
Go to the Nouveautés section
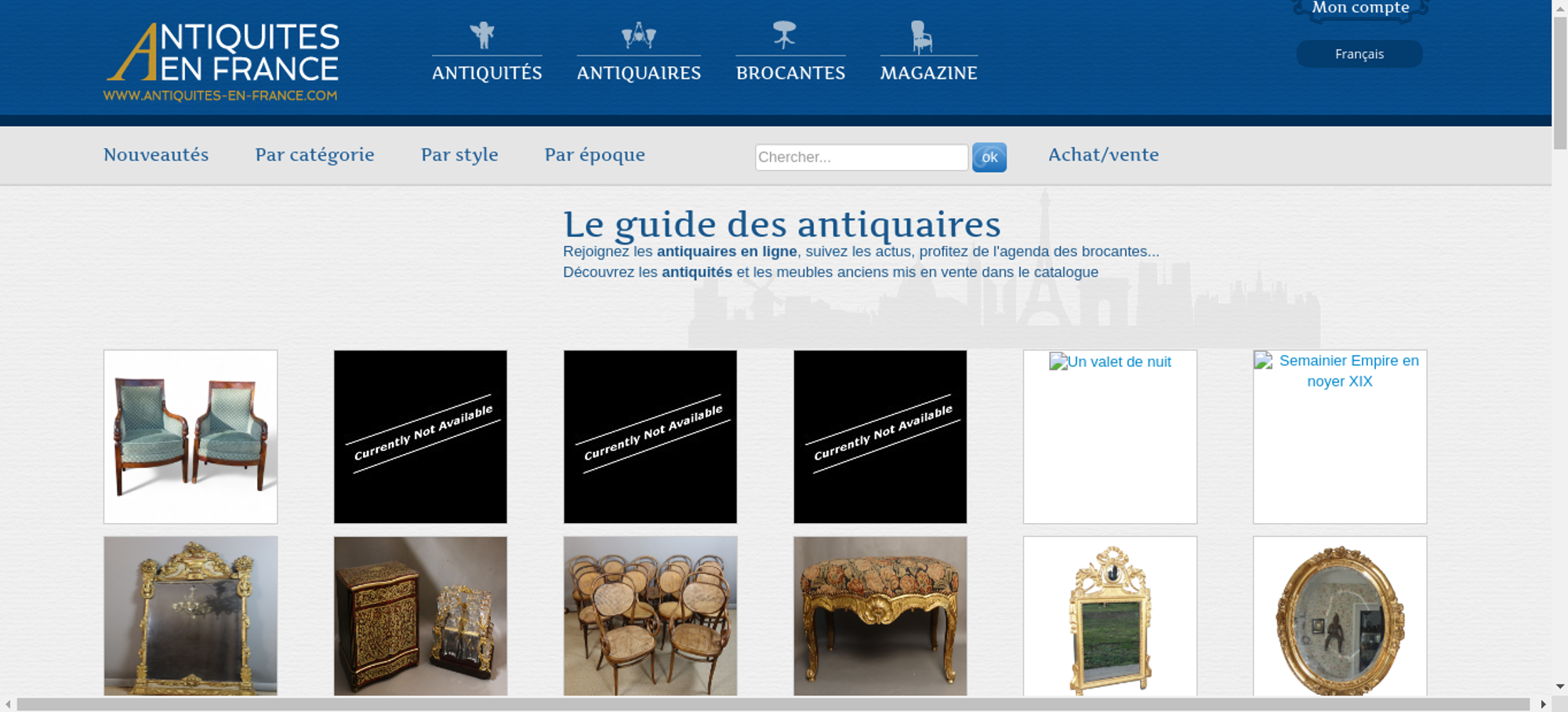pos(156,154)
